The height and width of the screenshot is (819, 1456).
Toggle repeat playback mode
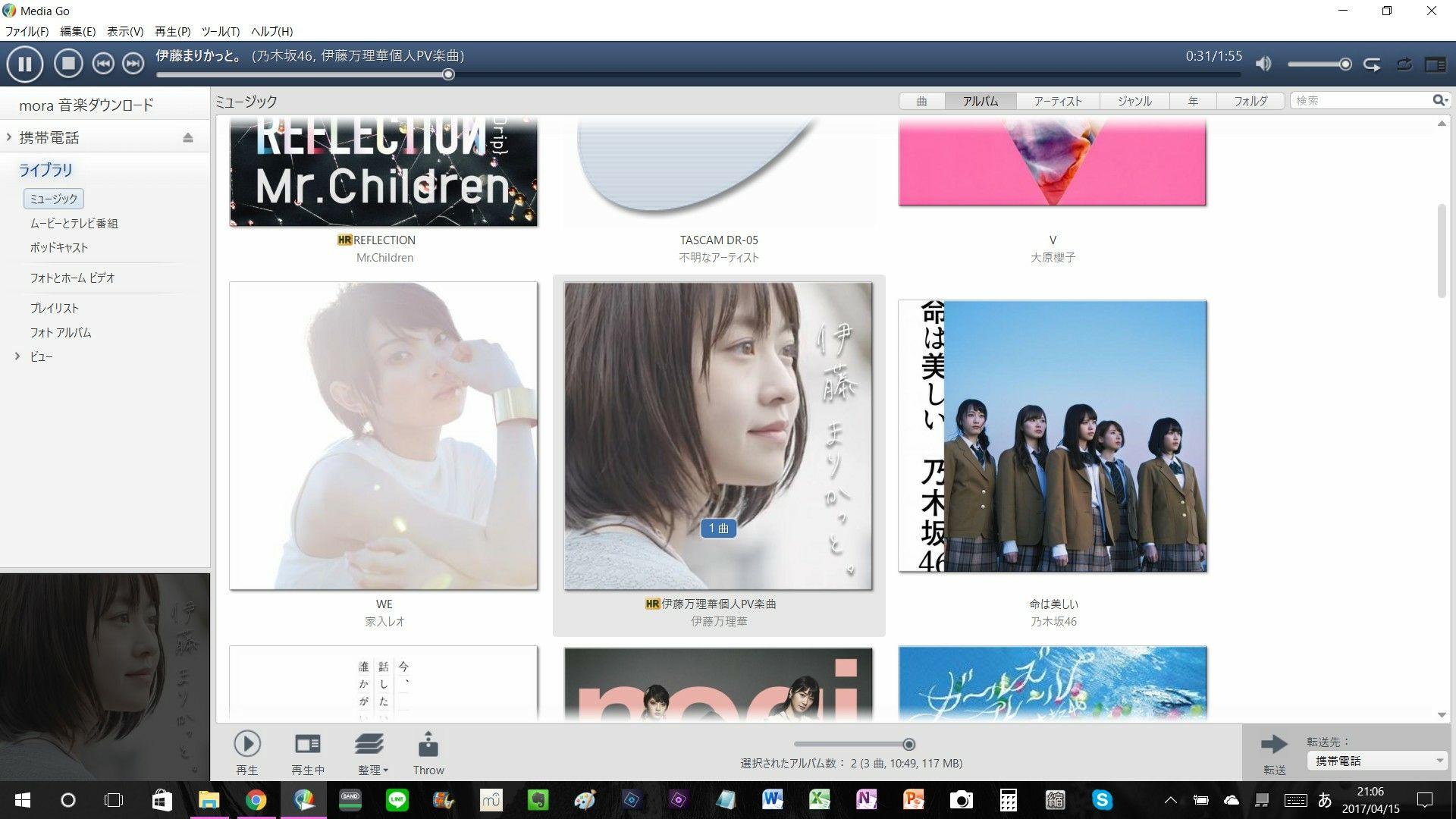pos(1404,64)
